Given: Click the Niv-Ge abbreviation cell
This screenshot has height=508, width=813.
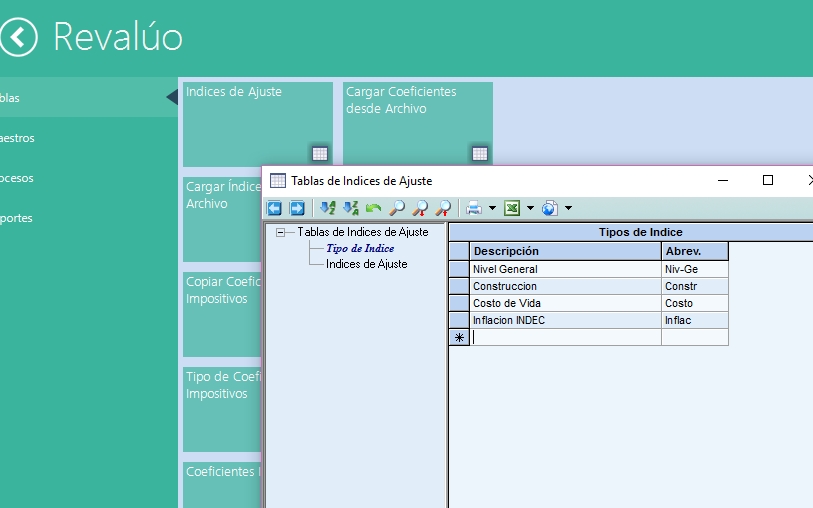Looking at the screenshot, I should tap(695, 269).
